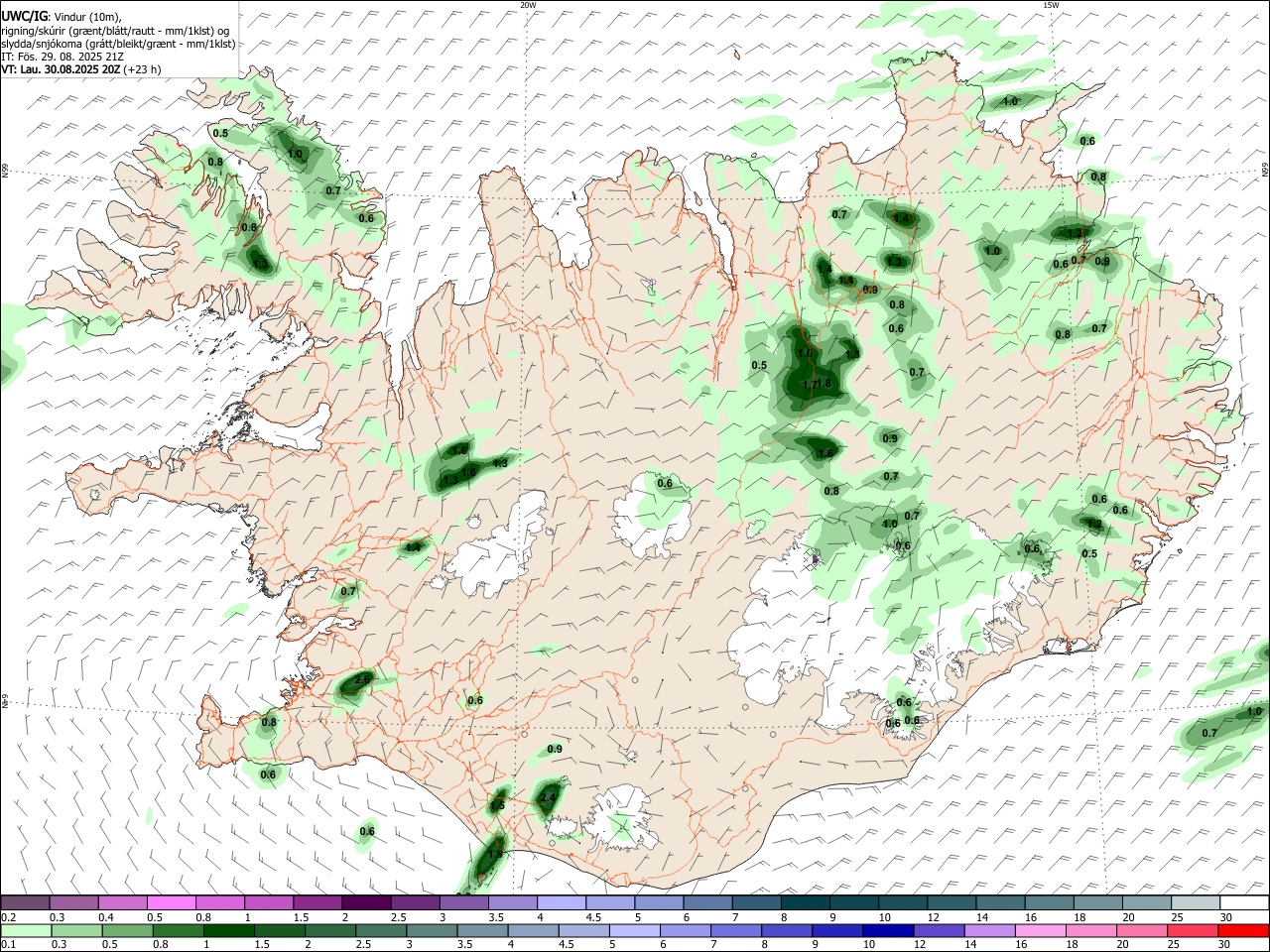Click the bright red swatch above lower-scale 30
1270x952 pixels.
(1244, 931)
